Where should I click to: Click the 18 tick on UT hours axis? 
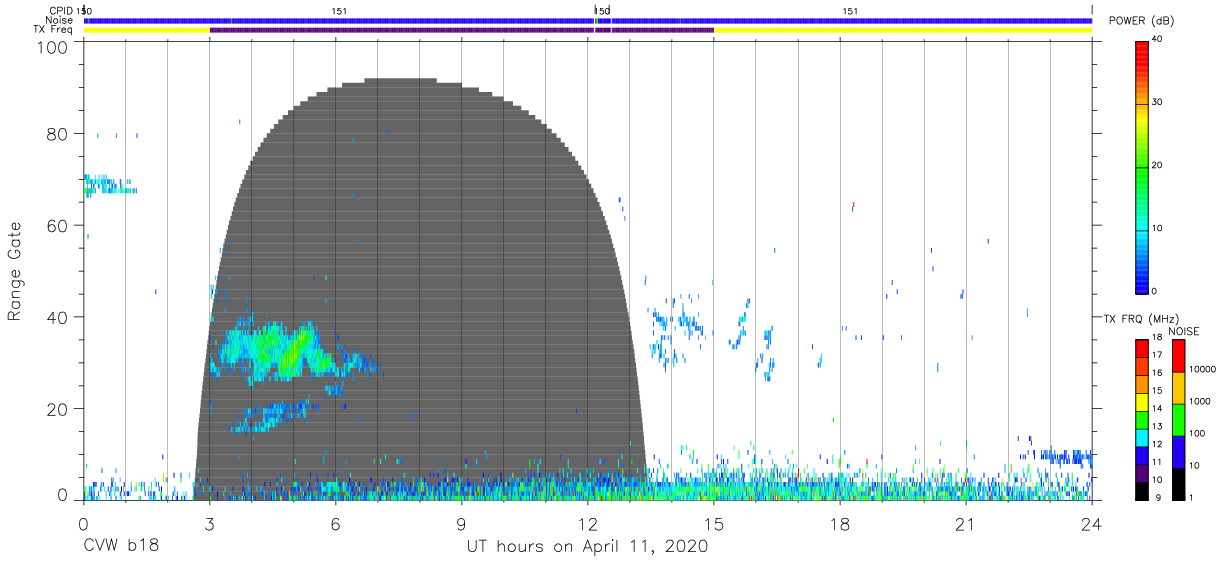pyautogui.click(x=840, y=523)
